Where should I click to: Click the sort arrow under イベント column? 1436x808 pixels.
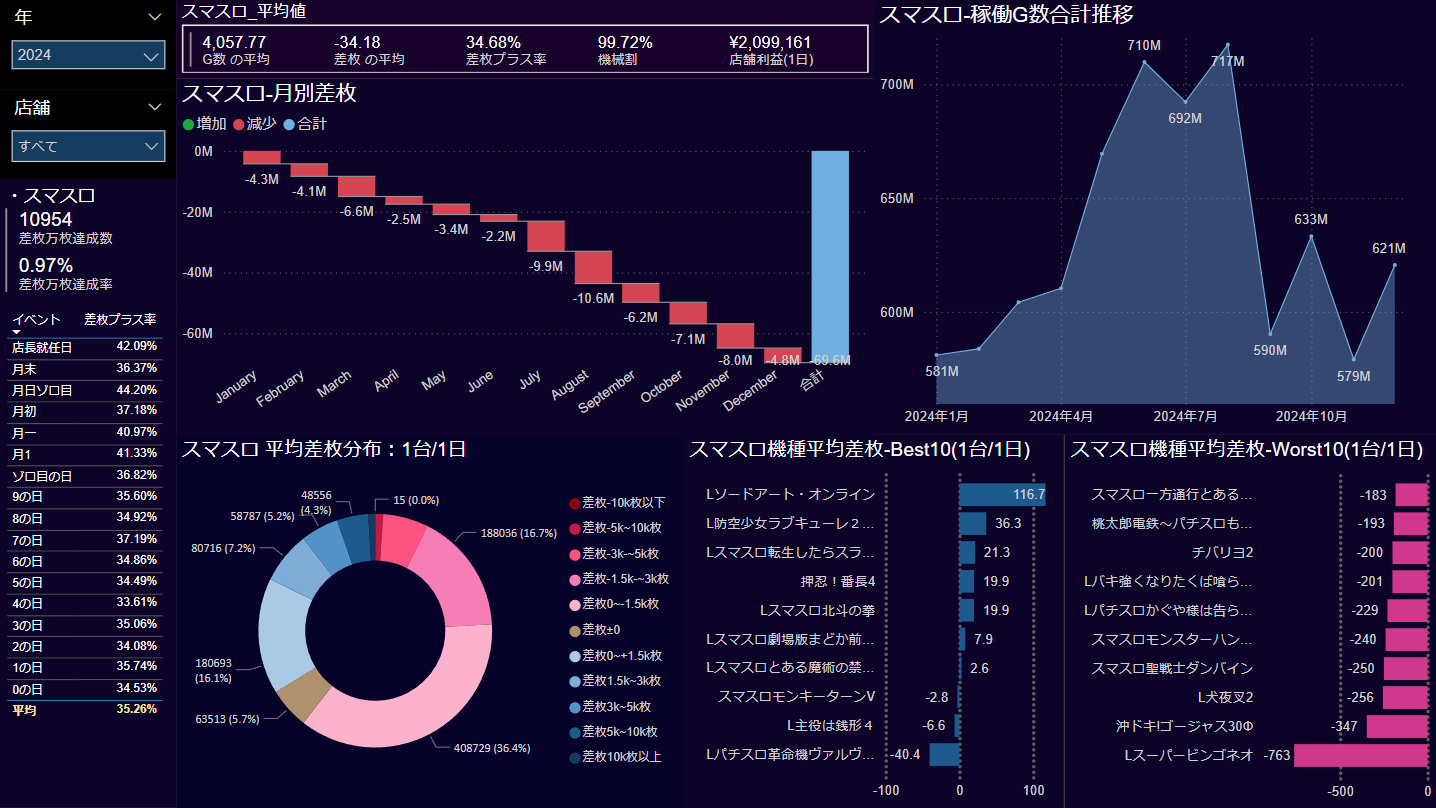(16, 332)
